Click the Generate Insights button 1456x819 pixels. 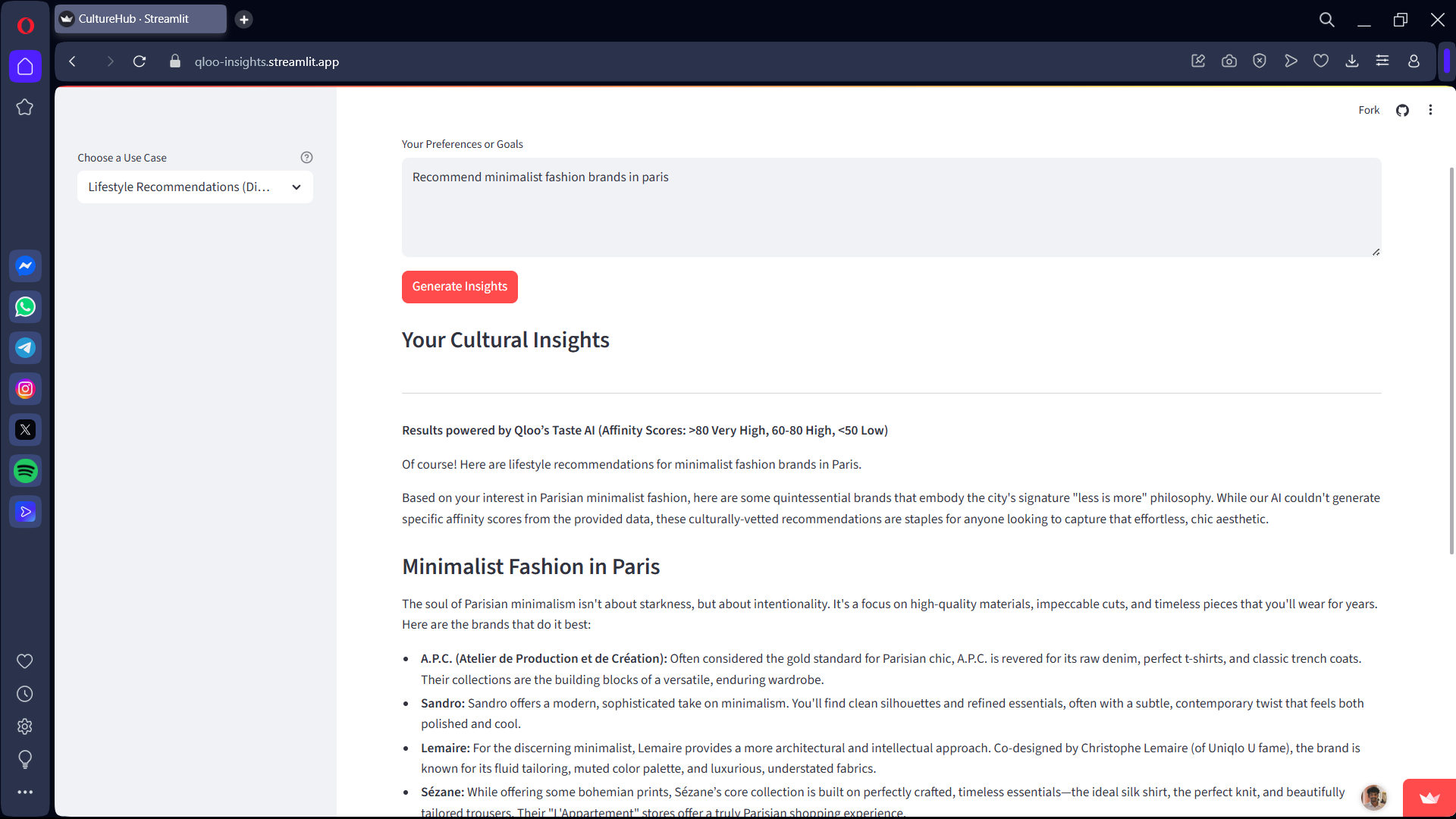(x=460, y=287)
